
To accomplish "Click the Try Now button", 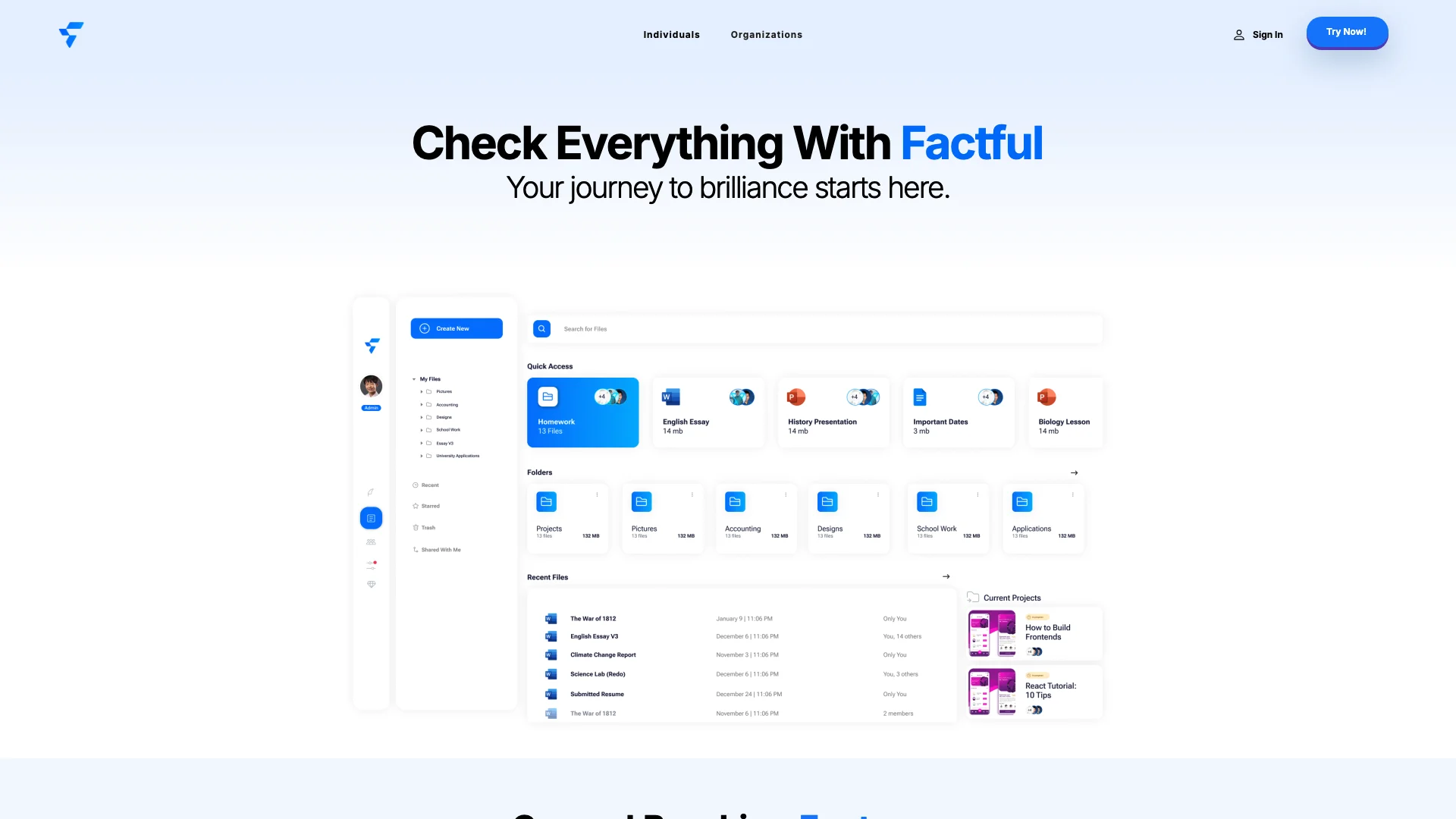I will (1347, 32).
